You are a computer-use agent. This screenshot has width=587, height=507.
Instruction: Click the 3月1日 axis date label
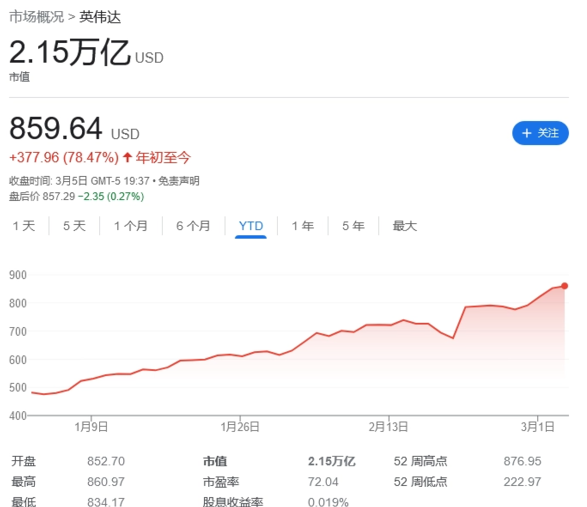(538, 427)
